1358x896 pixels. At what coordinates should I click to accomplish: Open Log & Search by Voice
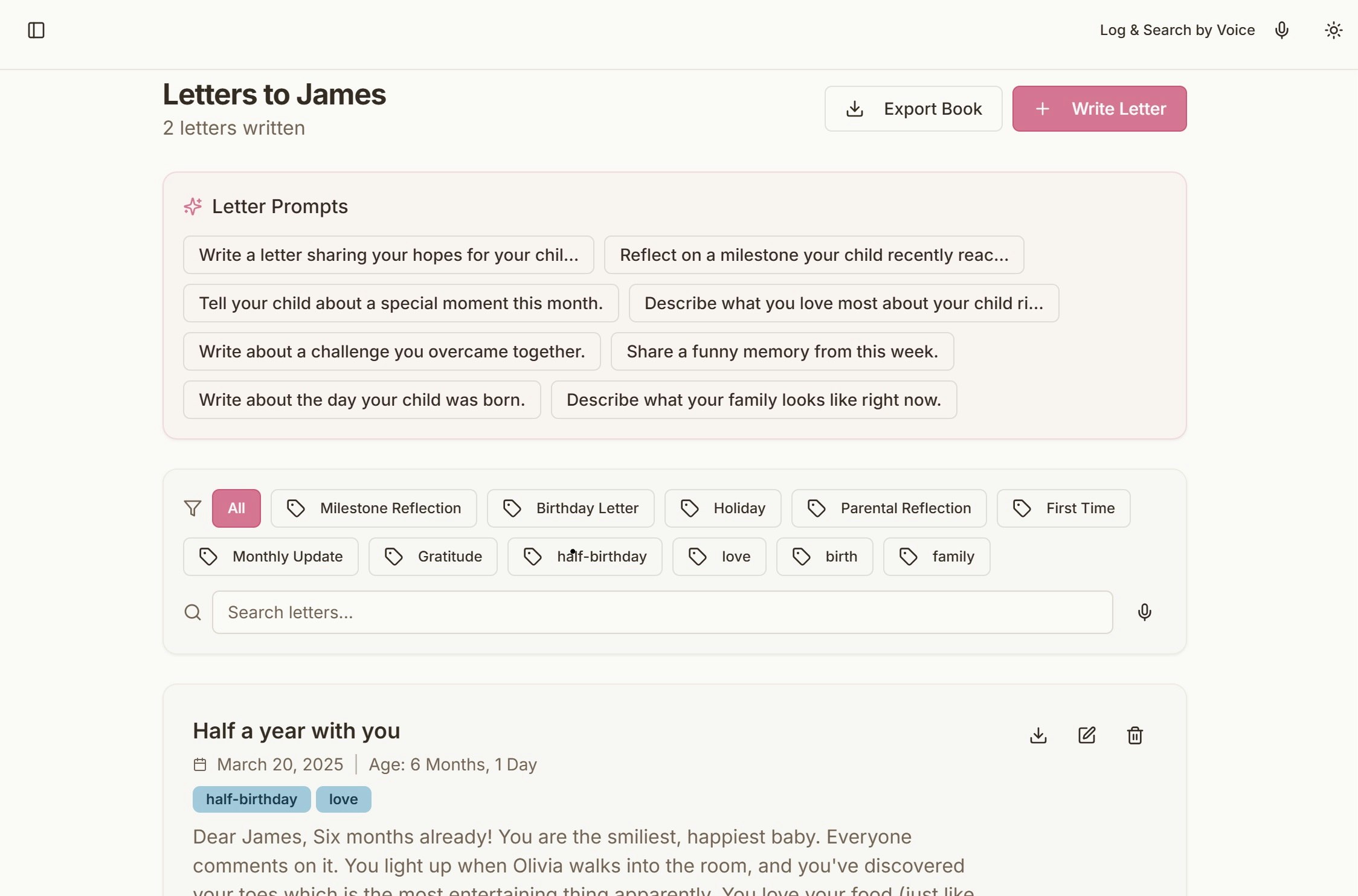(1177, 30)
